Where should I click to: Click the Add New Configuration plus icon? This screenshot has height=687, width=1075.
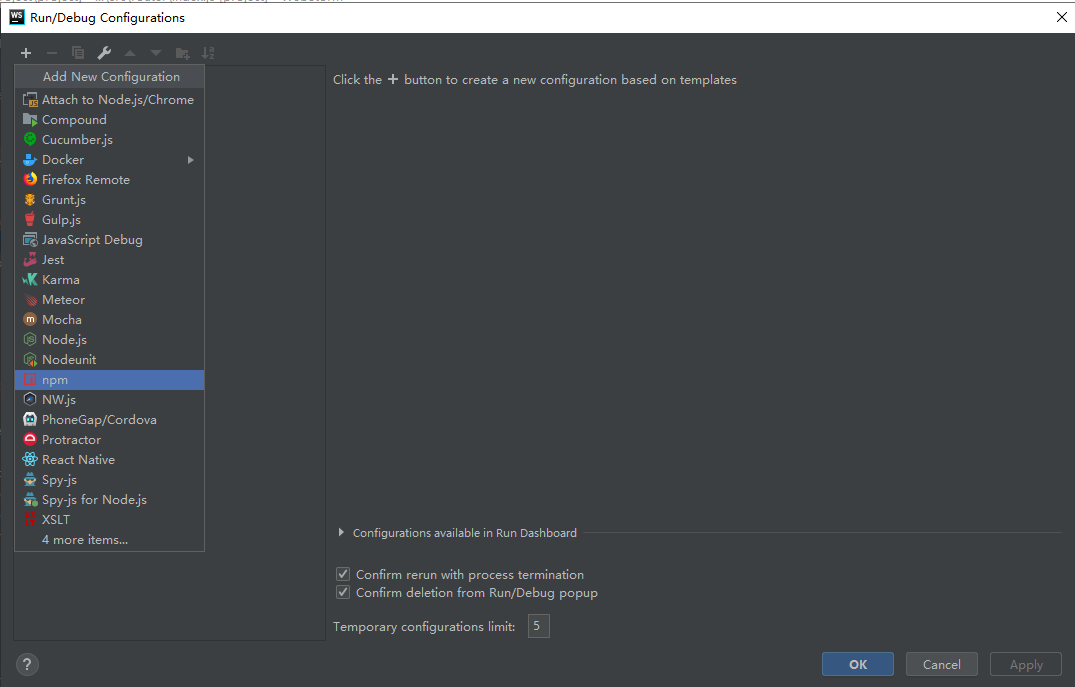click(26, 53)
